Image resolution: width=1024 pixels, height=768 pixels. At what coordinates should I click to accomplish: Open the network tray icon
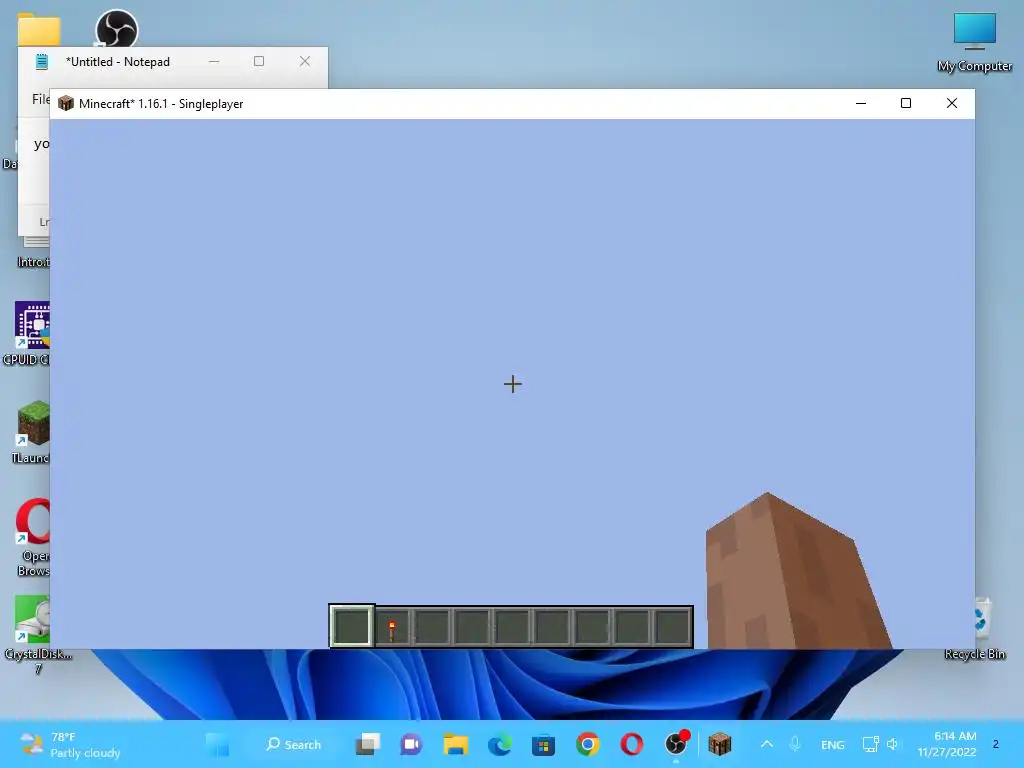tap(871, 744)
